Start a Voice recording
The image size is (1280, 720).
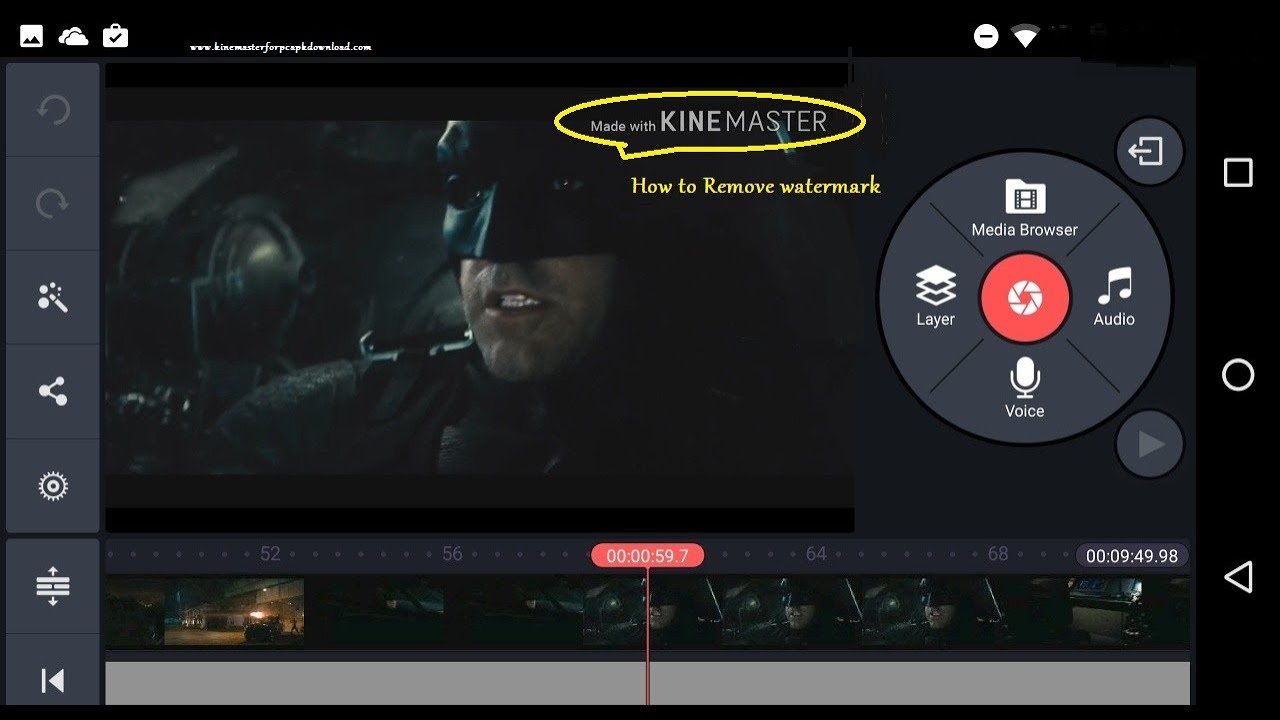[x=1025, y=388]
